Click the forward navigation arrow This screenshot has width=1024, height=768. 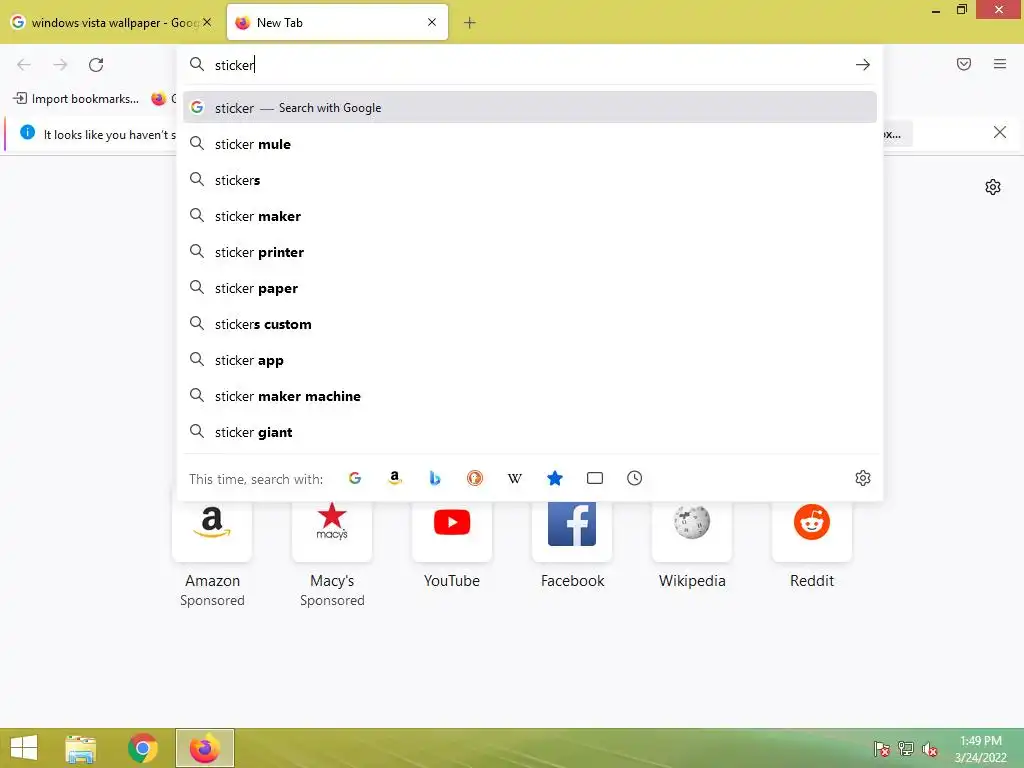[60, 65]
